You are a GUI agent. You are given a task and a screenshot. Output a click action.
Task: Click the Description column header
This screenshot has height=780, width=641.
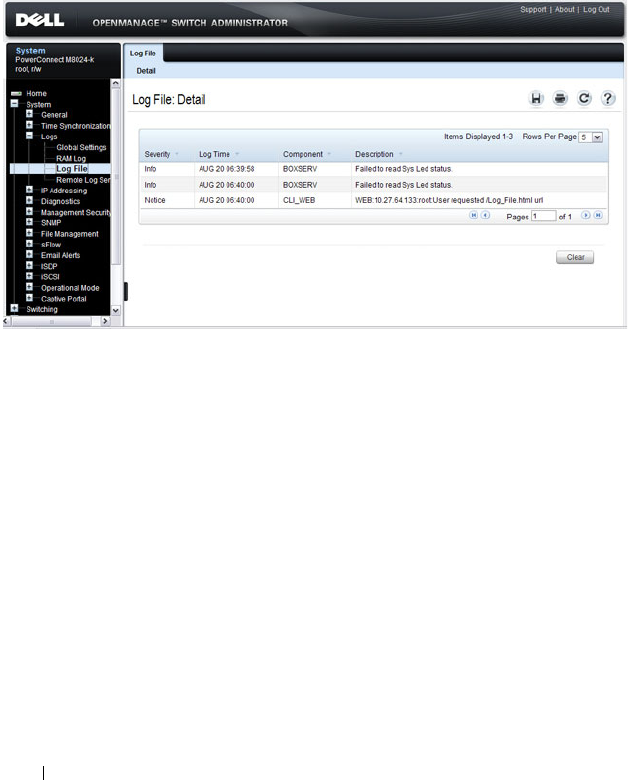coord(374,154)
